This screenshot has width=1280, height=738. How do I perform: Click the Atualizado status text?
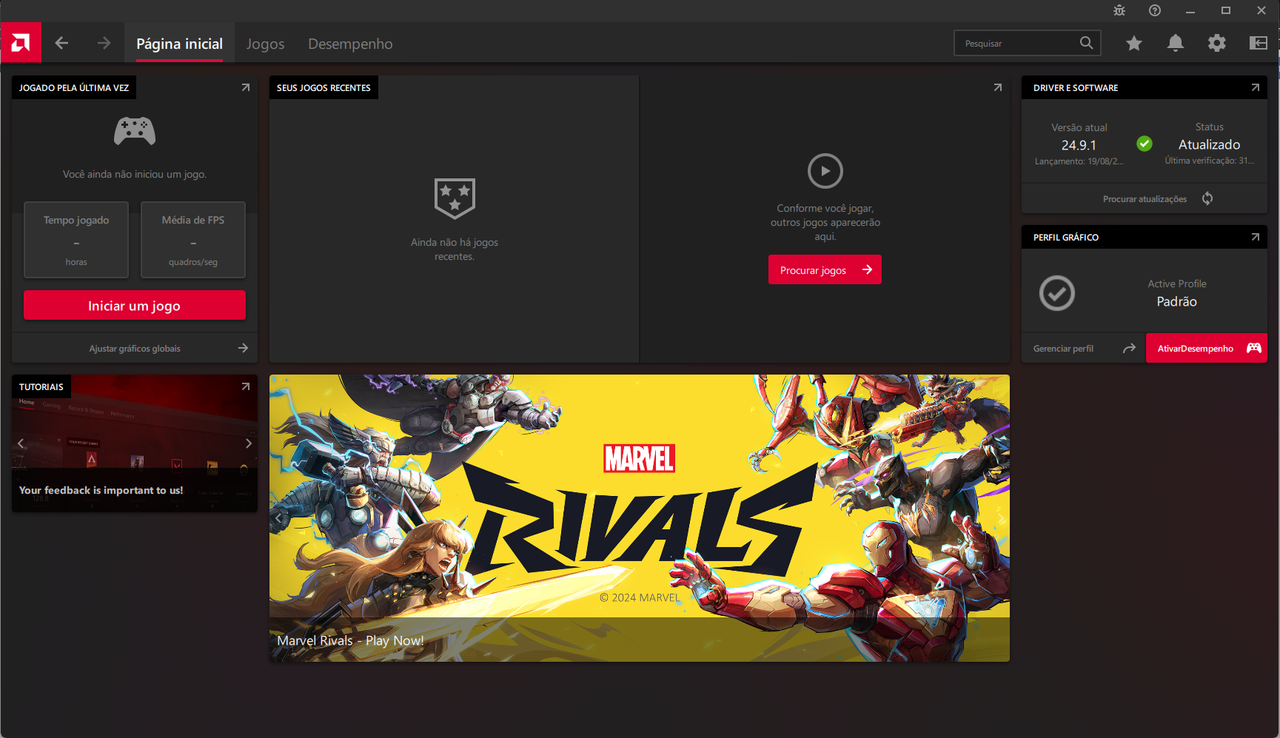point(1209,145)
